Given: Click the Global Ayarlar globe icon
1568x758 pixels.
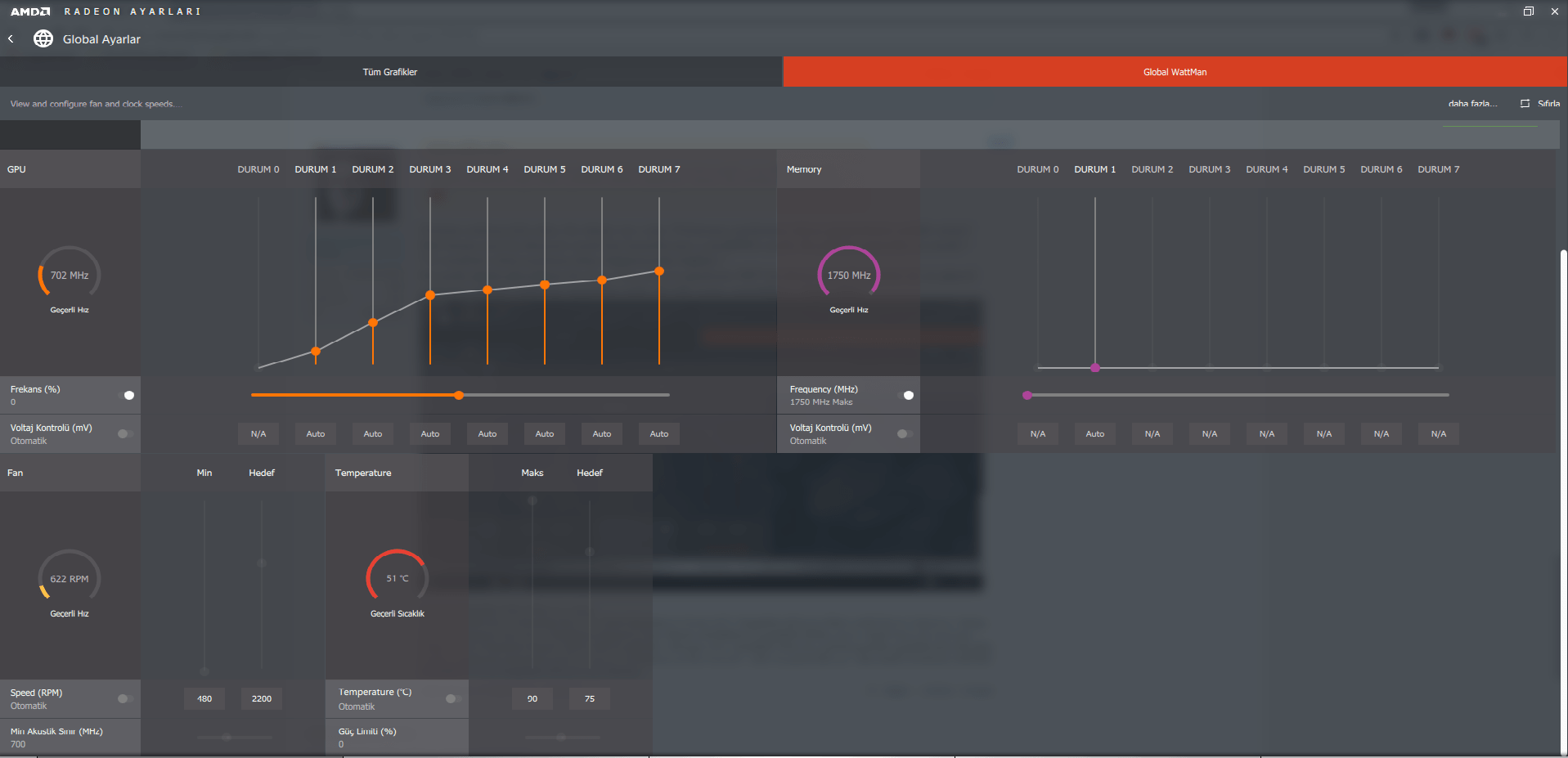Looking at the screenshot, I should pyautogui.click(x=43, y=38).
